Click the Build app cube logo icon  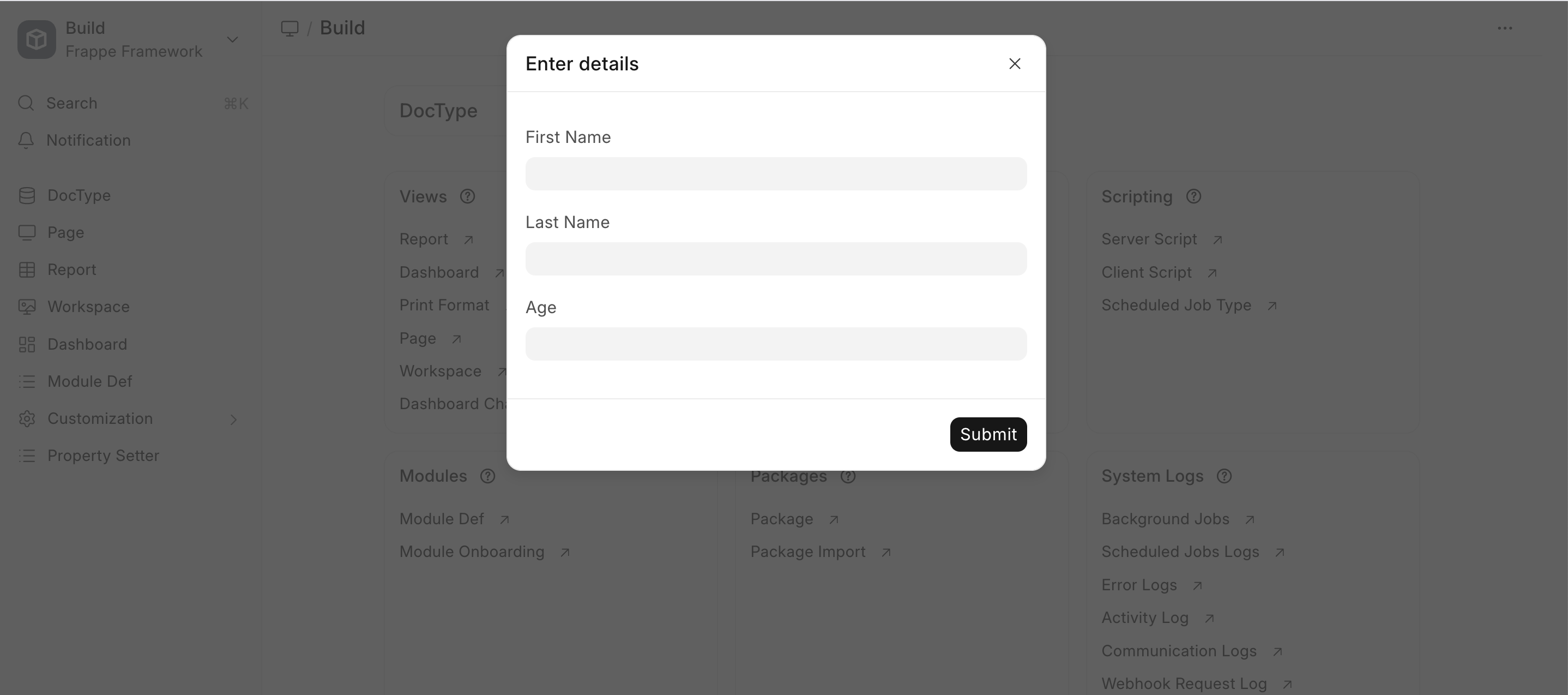(x=37, y=40)
